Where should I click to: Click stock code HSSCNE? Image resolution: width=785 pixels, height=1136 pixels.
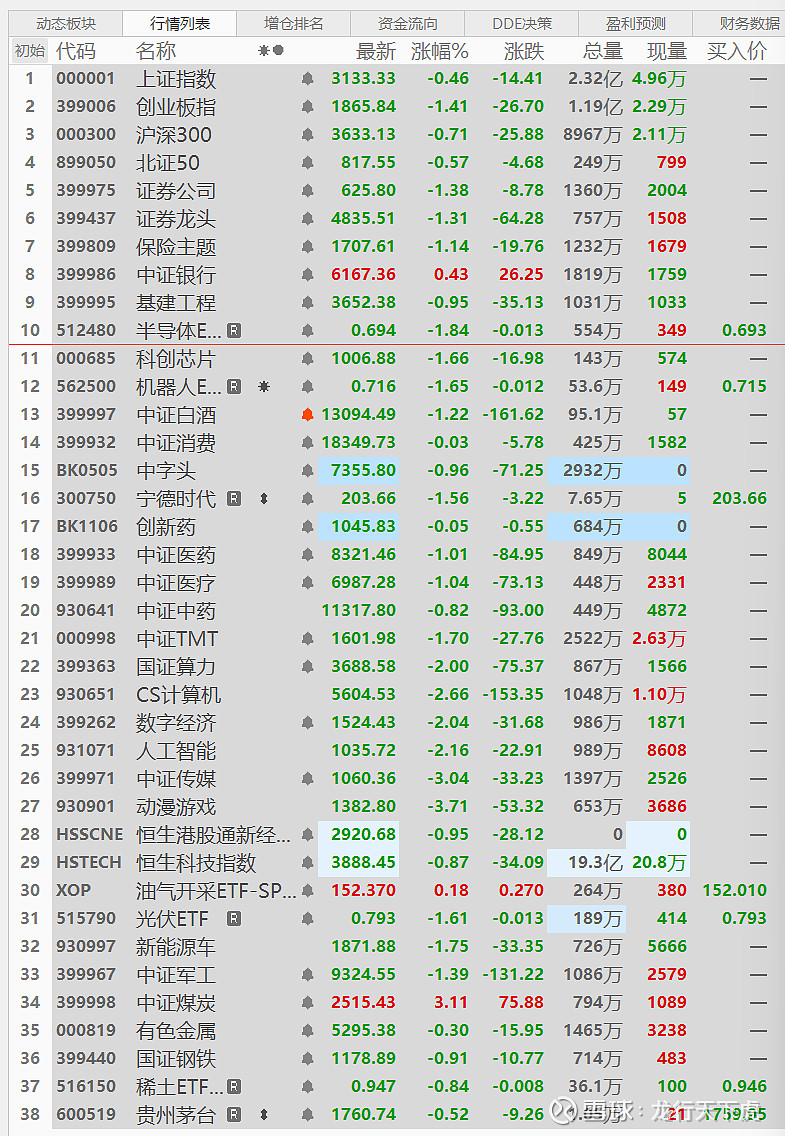click(x=90, y=835)
